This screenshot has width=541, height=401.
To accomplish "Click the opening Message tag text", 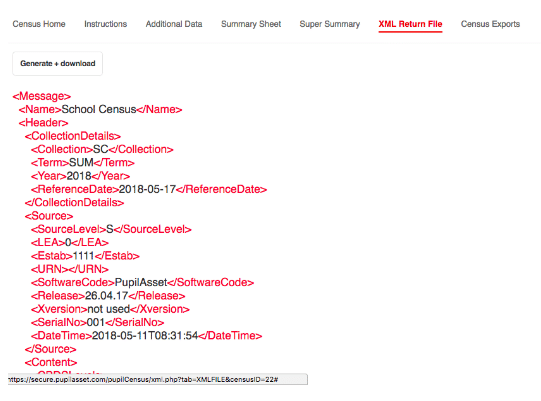I will (42, 96).
